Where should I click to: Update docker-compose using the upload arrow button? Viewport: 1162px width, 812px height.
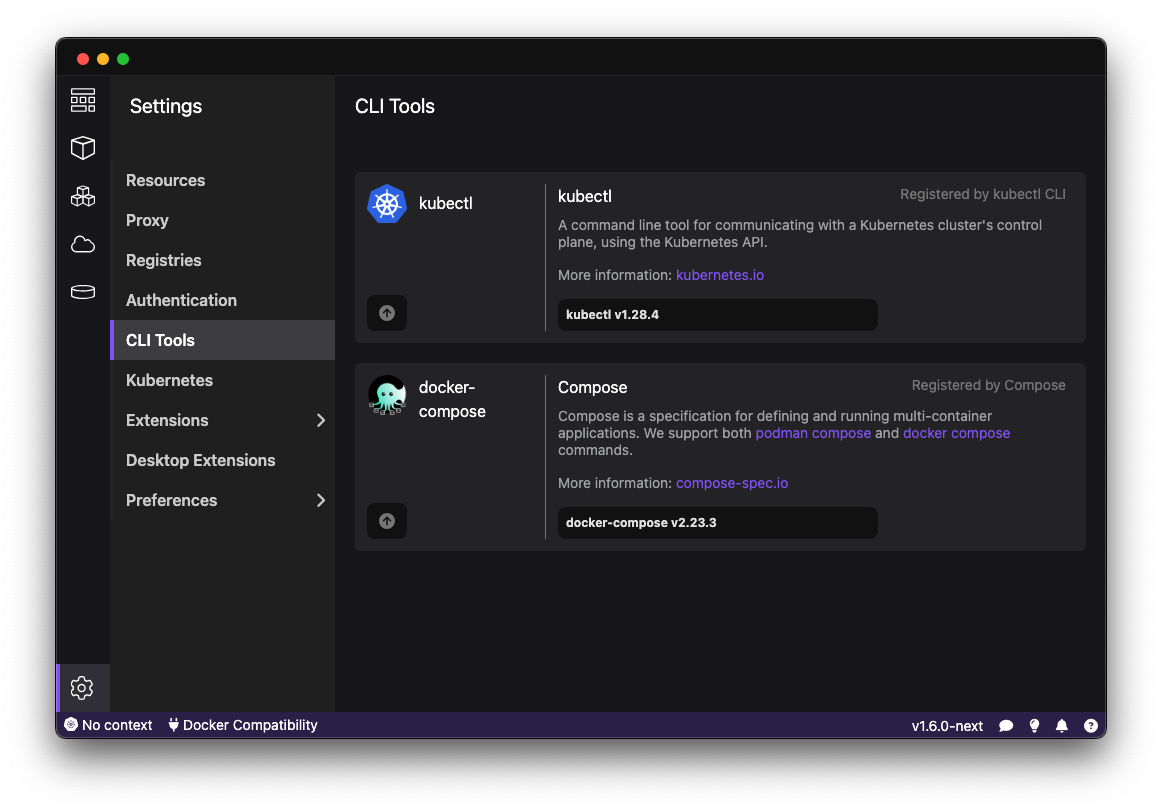click(x=387, y=520)
